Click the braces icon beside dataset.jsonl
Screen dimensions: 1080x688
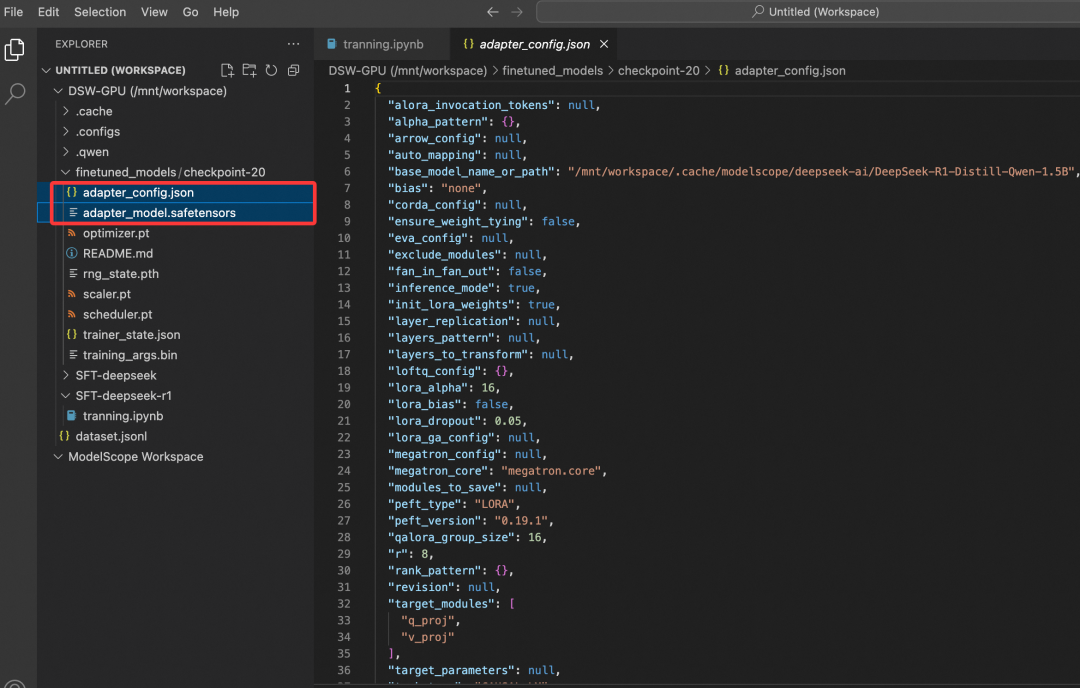(x=64, y=436)
